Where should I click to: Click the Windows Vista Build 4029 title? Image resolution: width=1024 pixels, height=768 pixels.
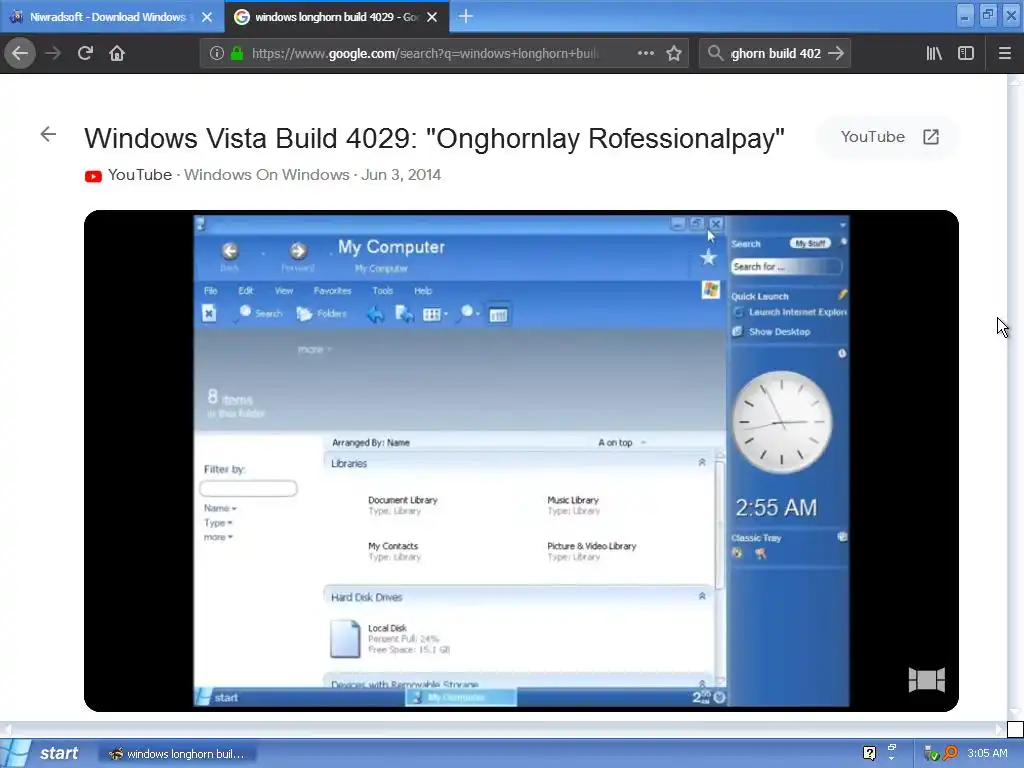[x=434, y=138]
